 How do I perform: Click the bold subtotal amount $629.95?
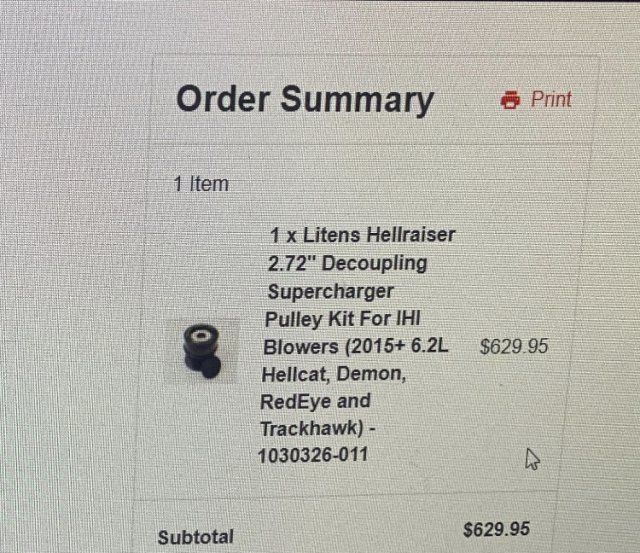[x=497, y=529]
